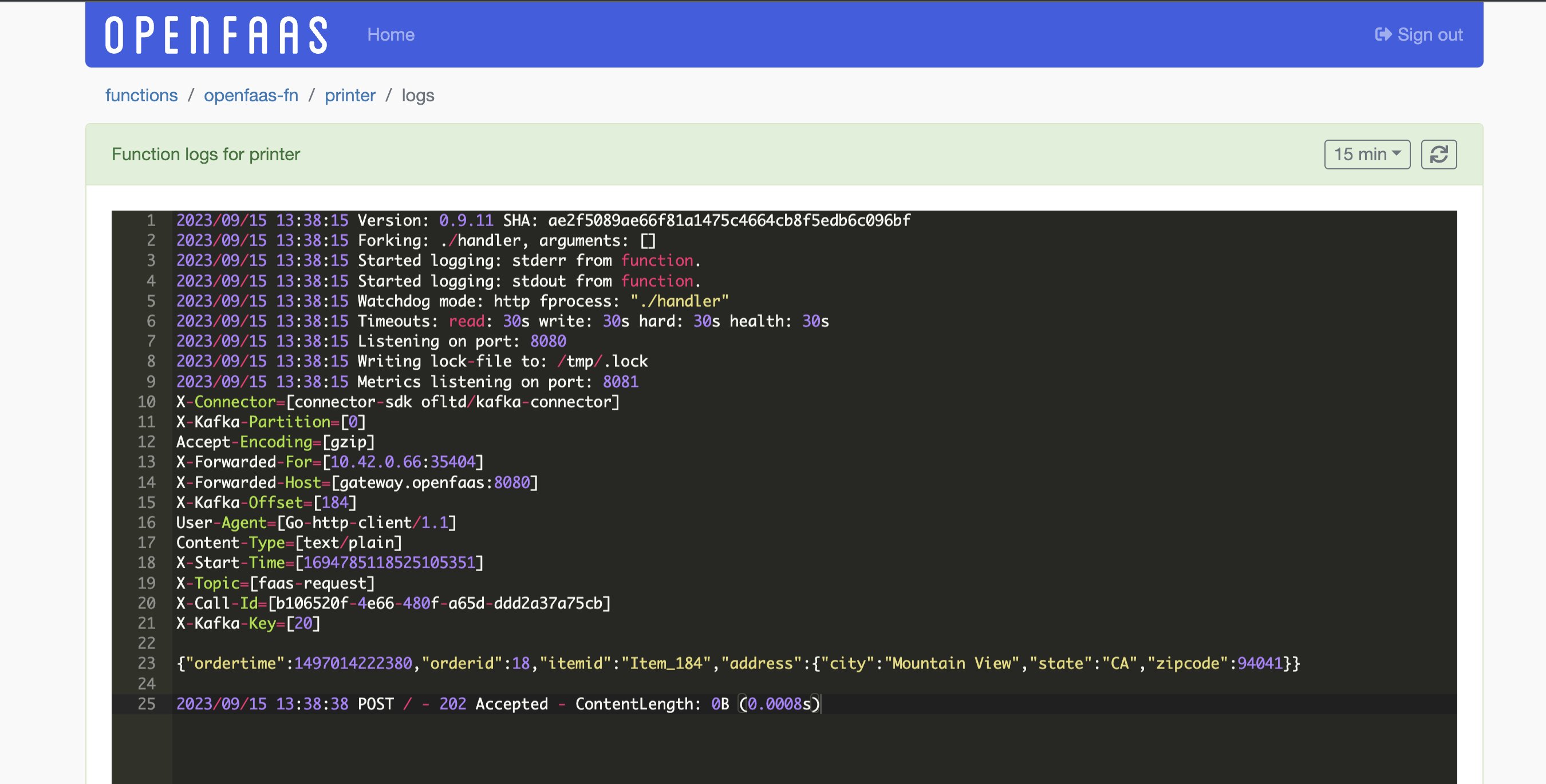Select the logs breadcrumb tab

pos(418,95)
